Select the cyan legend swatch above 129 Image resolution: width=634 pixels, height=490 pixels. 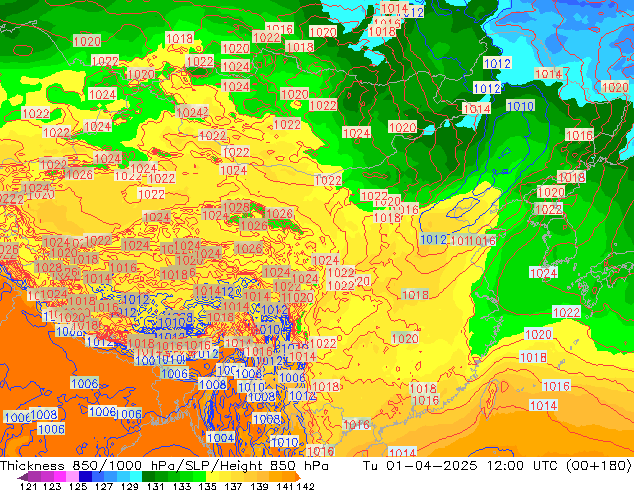pos(136,477)
